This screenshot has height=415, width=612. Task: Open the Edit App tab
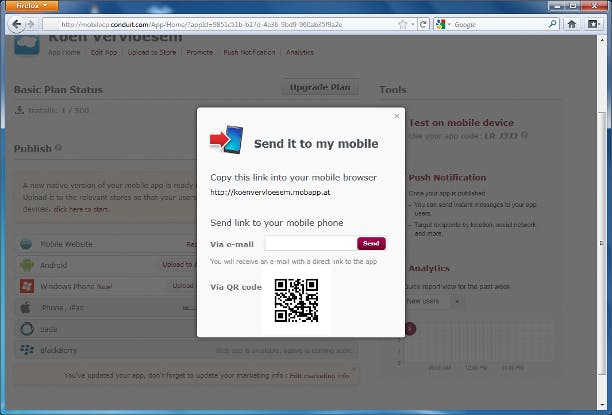(x=104, y=52)
